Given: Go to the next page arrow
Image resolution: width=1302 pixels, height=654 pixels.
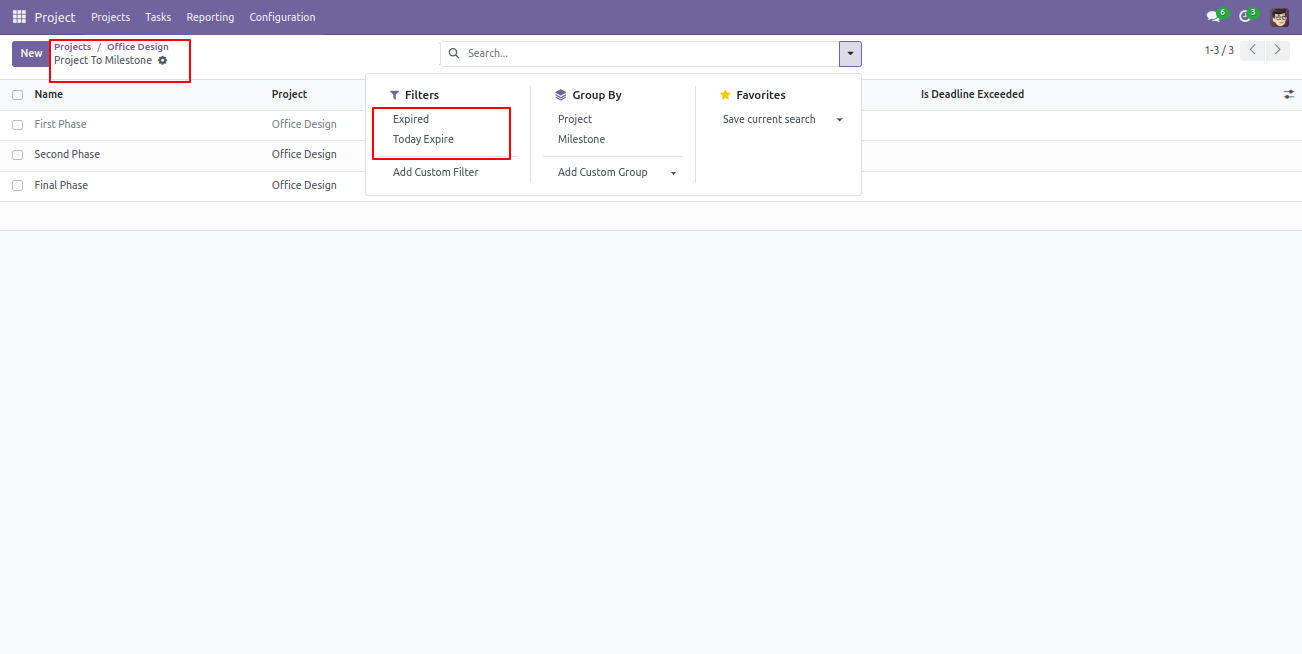Looking at the screenshot, I should (x=1277, y=50).
